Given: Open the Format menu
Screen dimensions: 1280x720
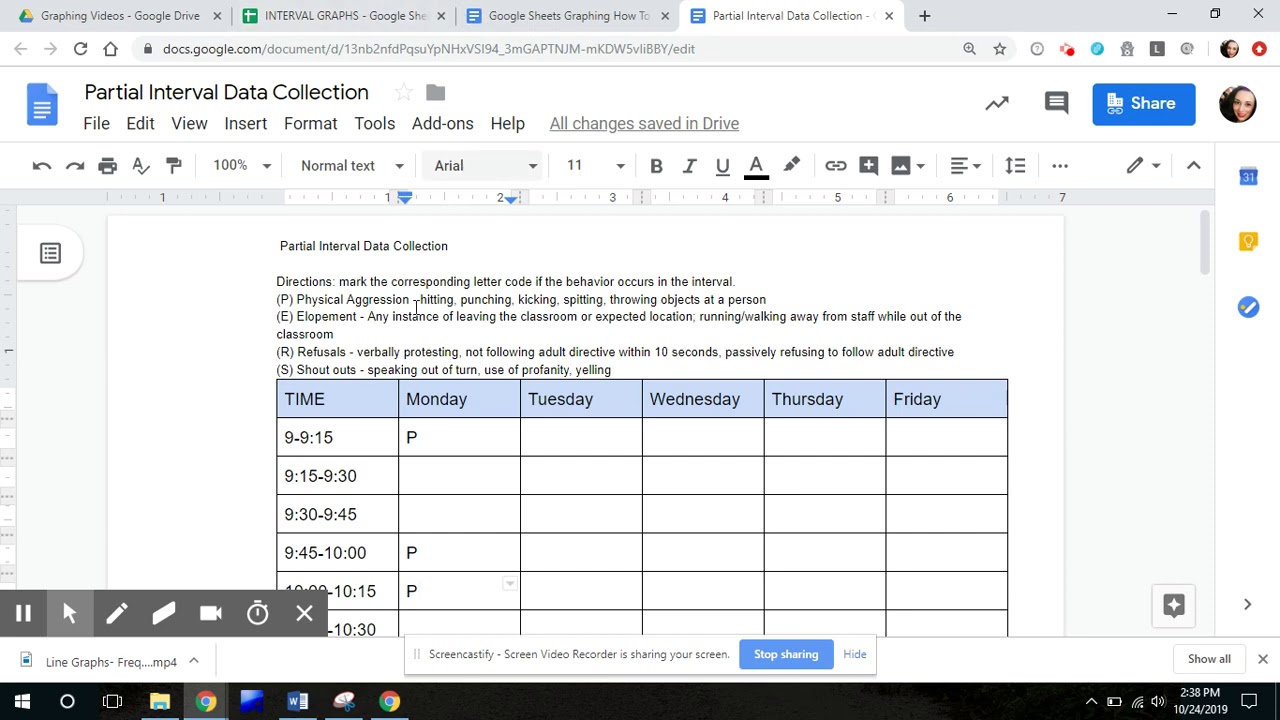Looking at the screenshot, I should 310,123.
